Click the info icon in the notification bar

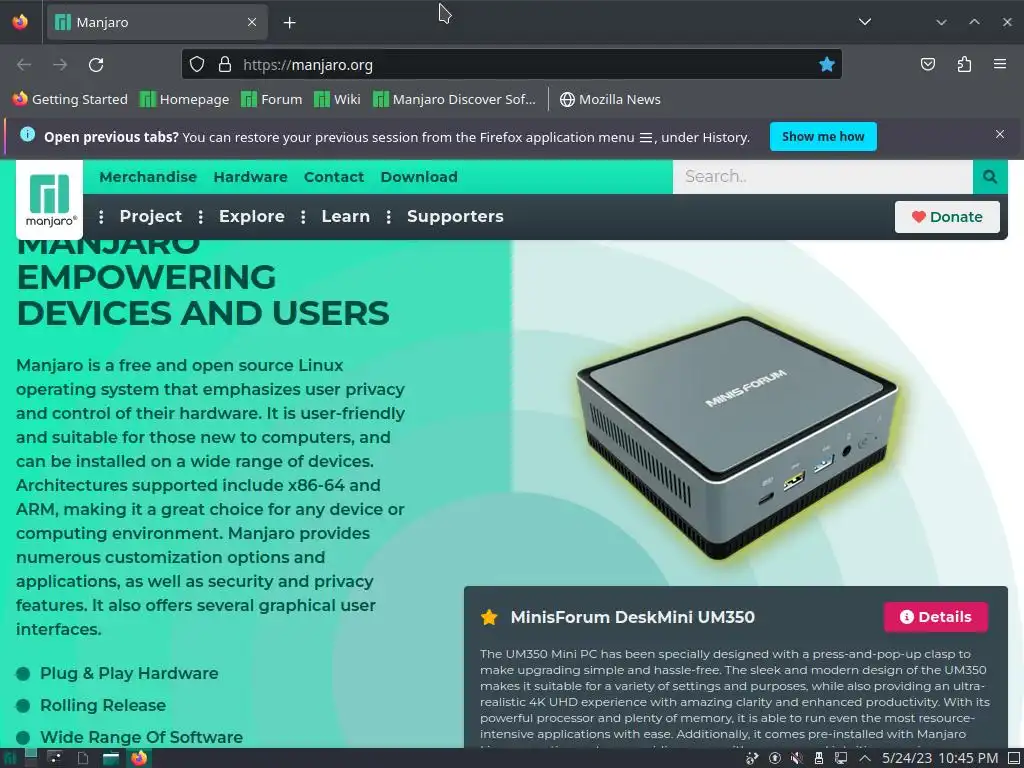[27, 134]
